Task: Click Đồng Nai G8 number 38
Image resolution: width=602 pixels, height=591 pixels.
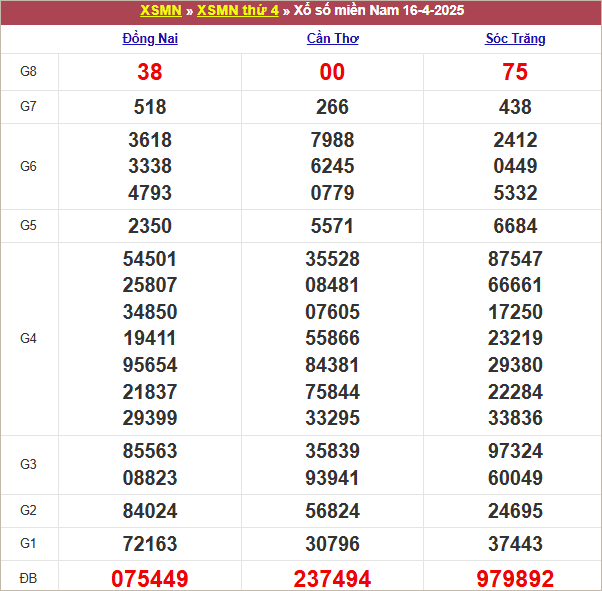Action: 150,72
